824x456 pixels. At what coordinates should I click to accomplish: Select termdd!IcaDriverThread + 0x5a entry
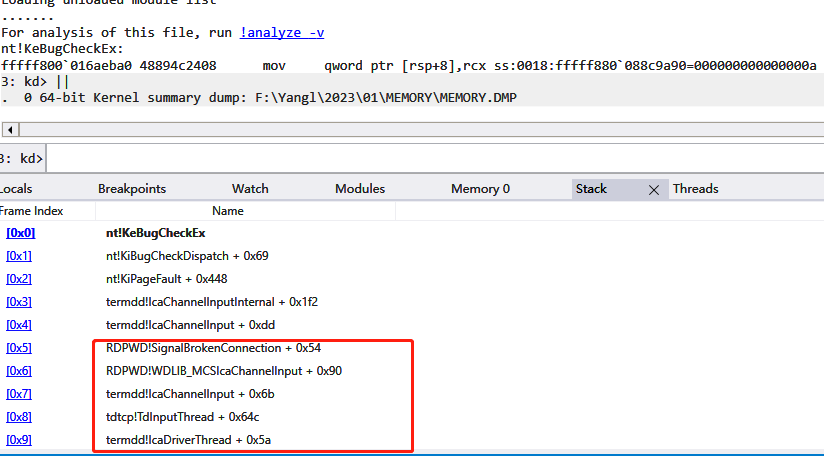click(188, 440)
